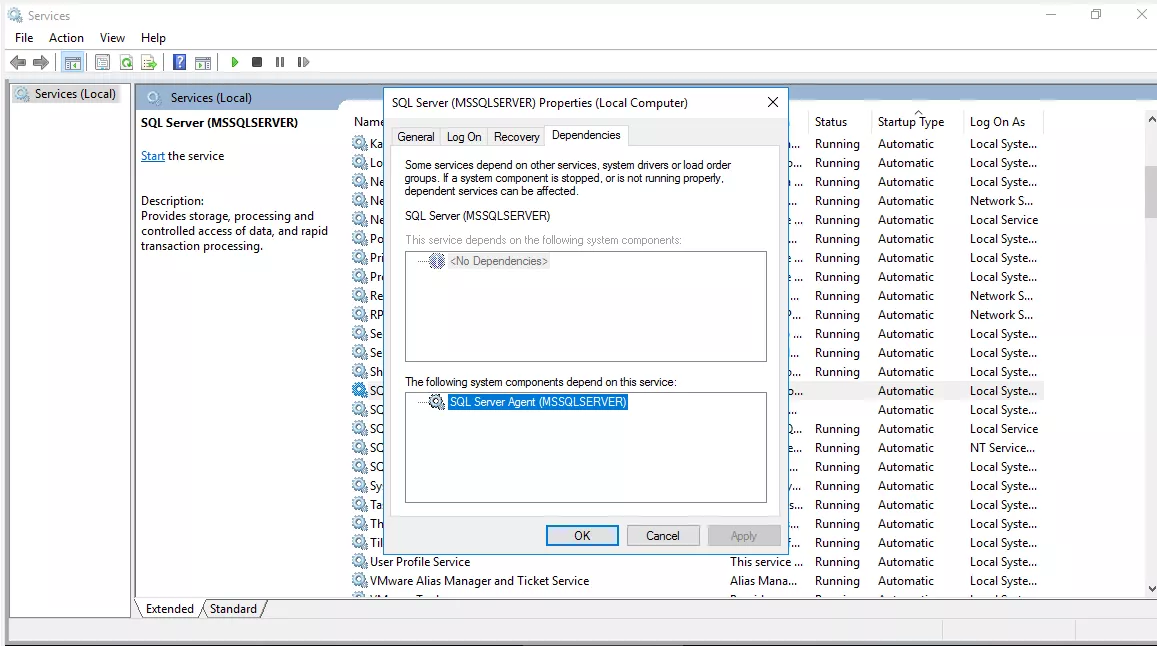This screenshot has width=1157, height=646.
Task: Click the Stop Service square icon
Action: click(x=257, y=62)
